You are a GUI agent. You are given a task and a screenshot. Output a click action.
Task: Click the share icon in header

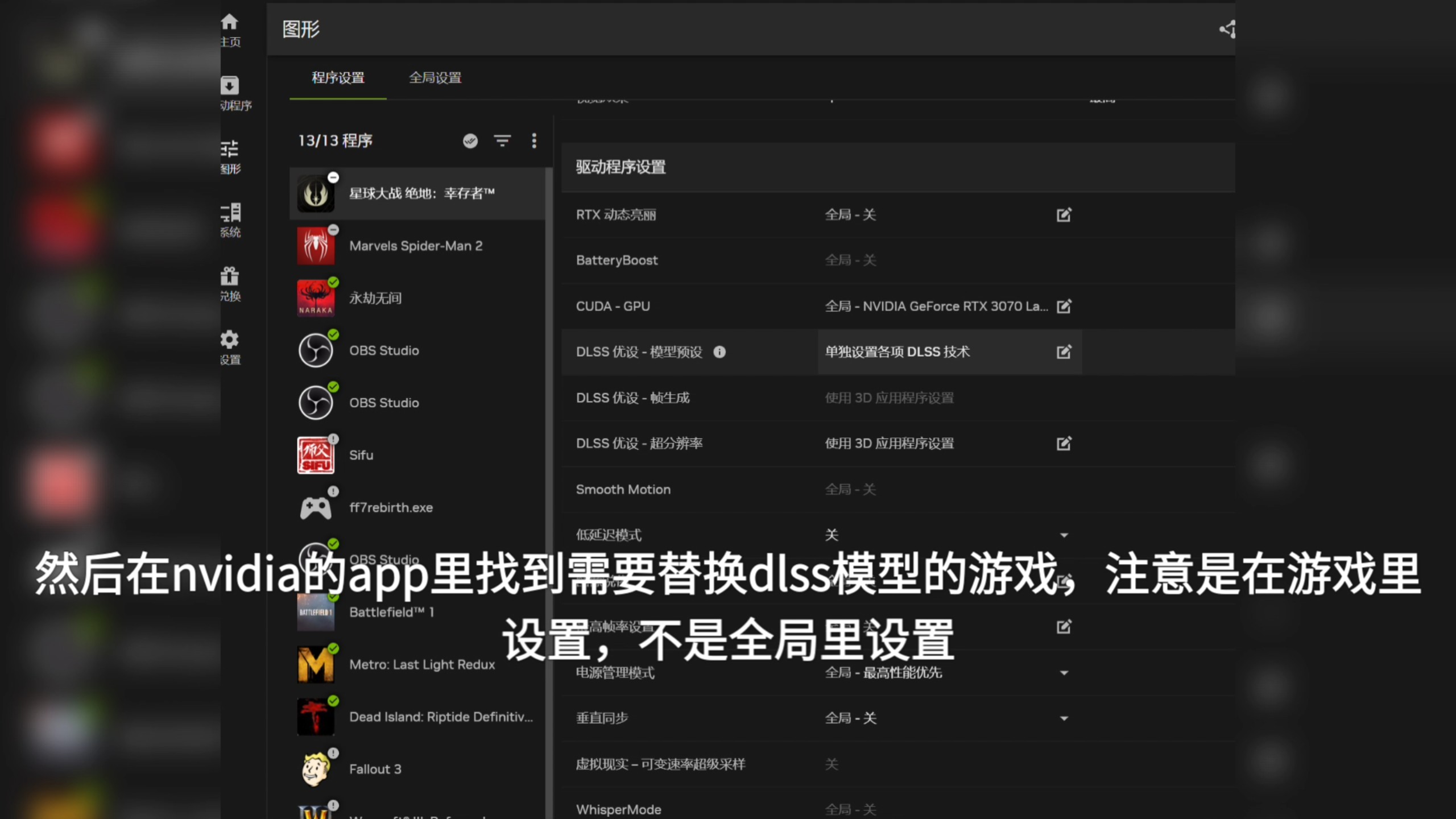tap(1227, 29)
